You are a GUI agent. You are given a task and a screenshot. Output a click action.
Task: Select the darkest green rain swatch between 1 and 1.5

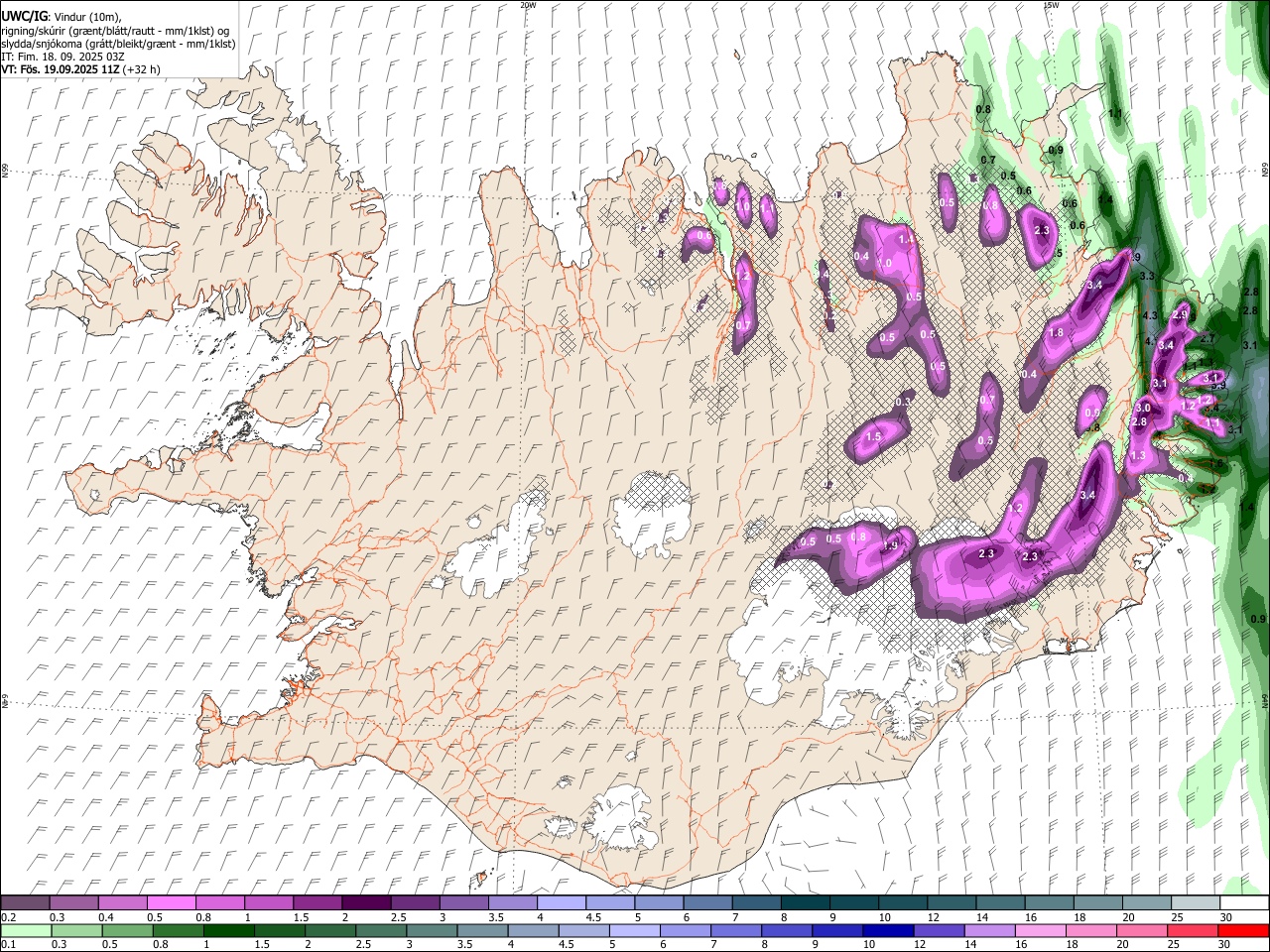click(228, 930)
